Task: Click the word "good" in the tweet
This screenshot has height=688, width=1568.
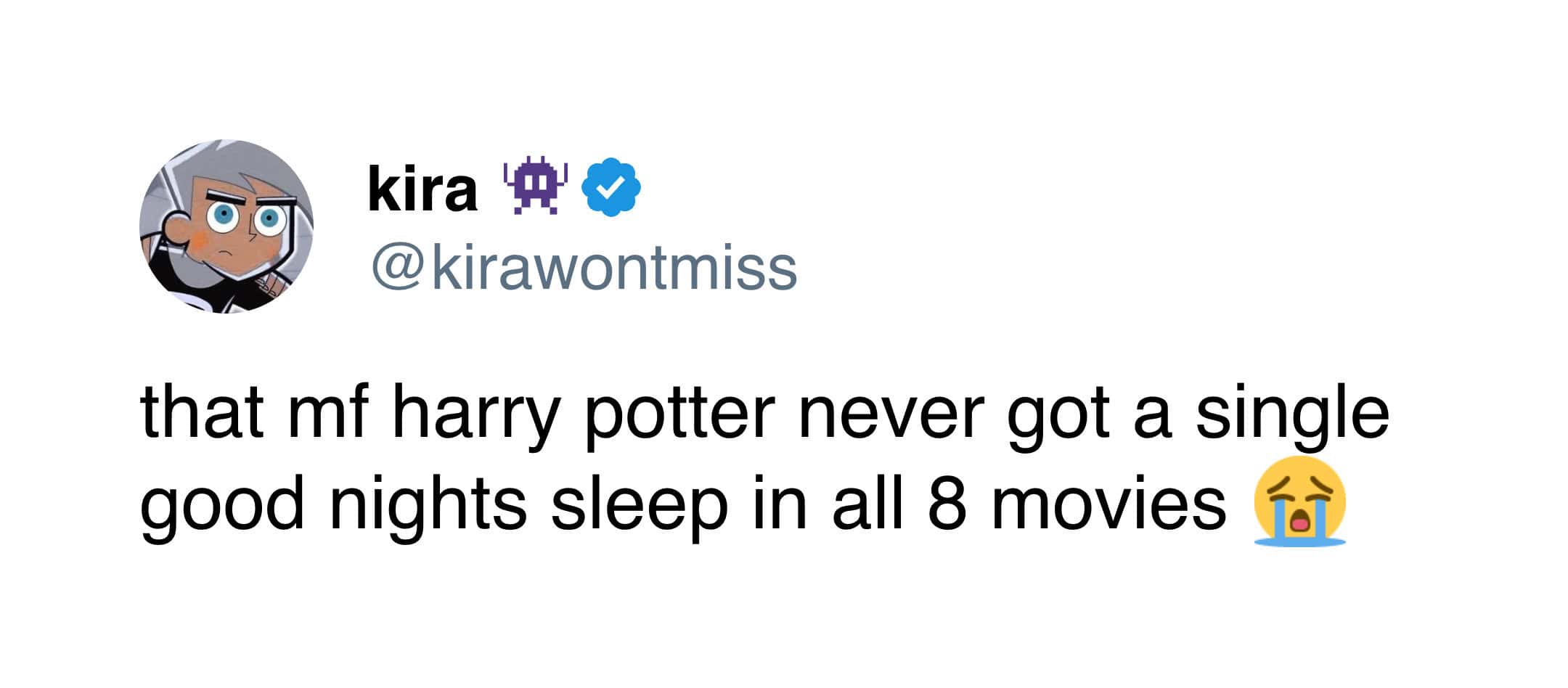Action: tap(221, 505)
